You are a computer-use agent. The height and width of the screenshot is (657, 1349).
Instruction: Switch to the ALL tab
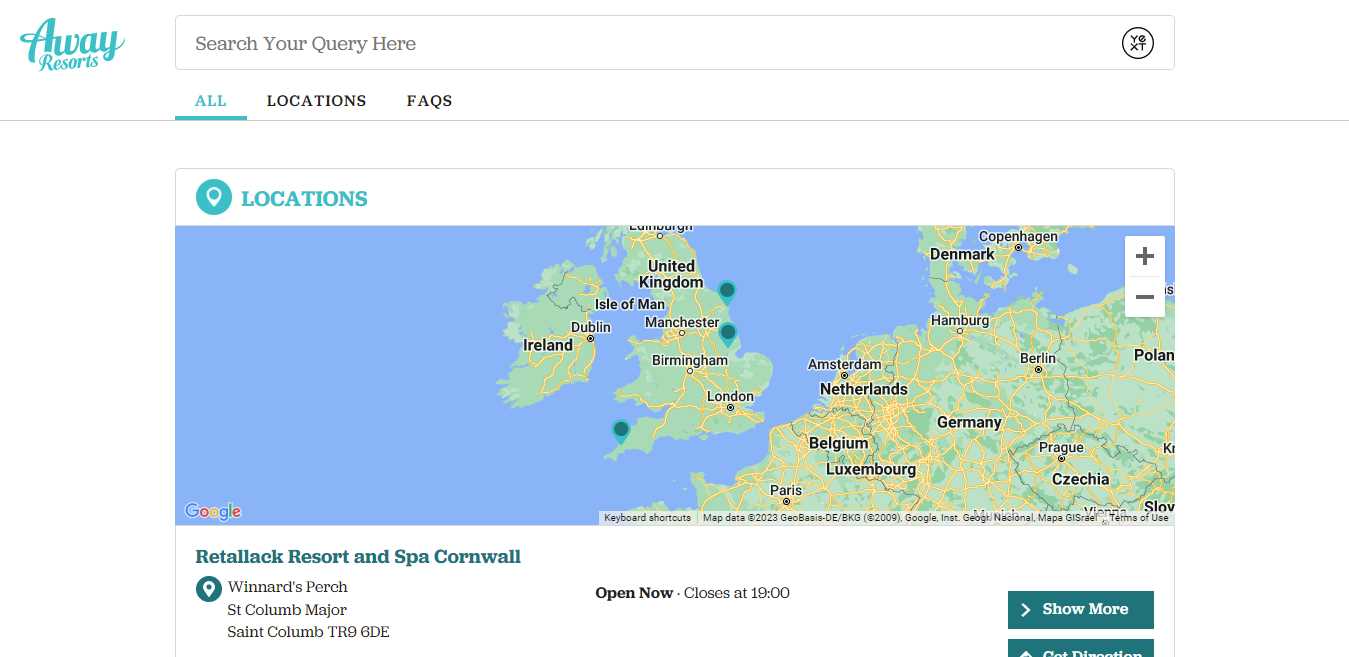211,101
